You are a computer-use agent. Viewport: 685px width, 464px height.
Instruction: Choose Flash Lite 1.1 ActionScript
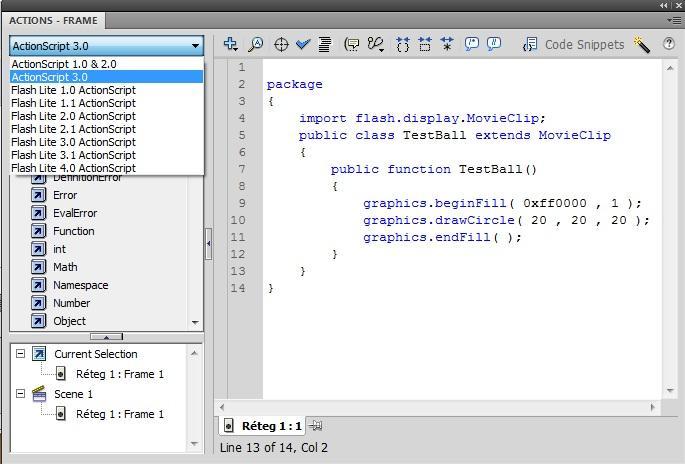point(107,103)
